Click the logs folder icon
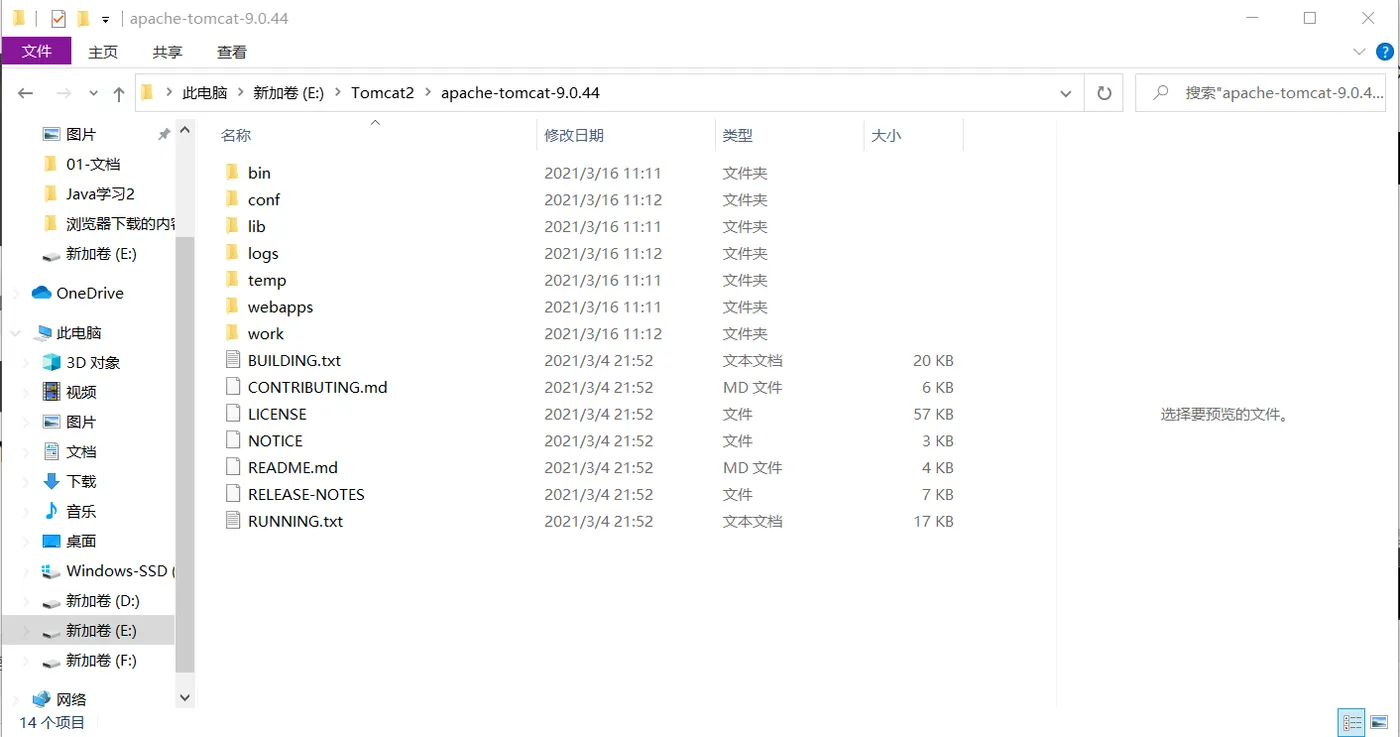Image resolution: width=1400 pixels, height=737 pixels. point(232,254)
